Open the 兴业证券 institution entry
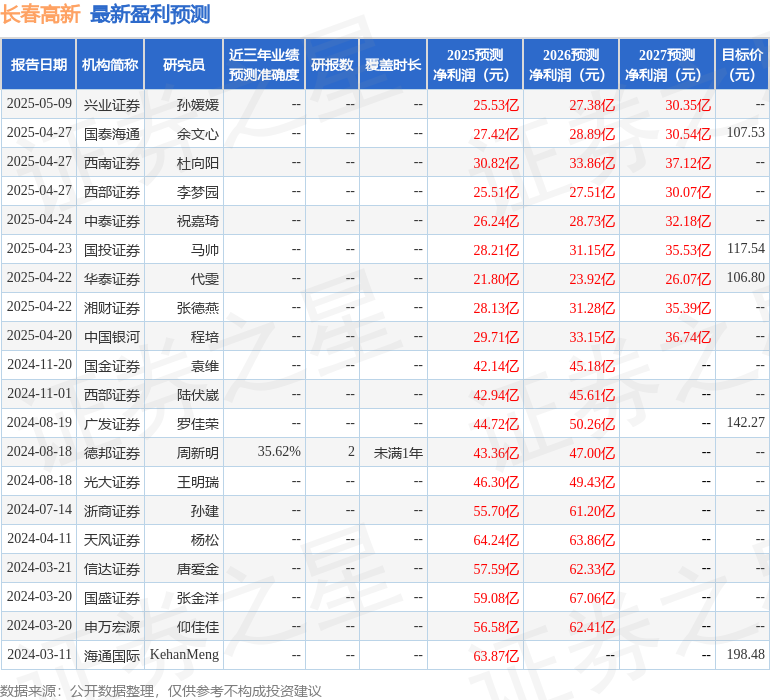Viewport: 770px width, 700px height. 111,104
